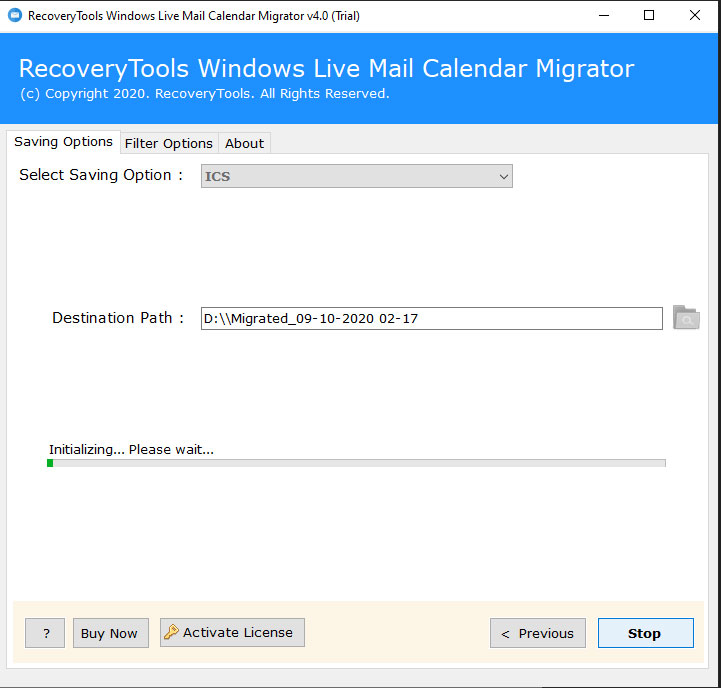
Task: Click inside the Destination Path field
Action: click(x=431, y=319)
